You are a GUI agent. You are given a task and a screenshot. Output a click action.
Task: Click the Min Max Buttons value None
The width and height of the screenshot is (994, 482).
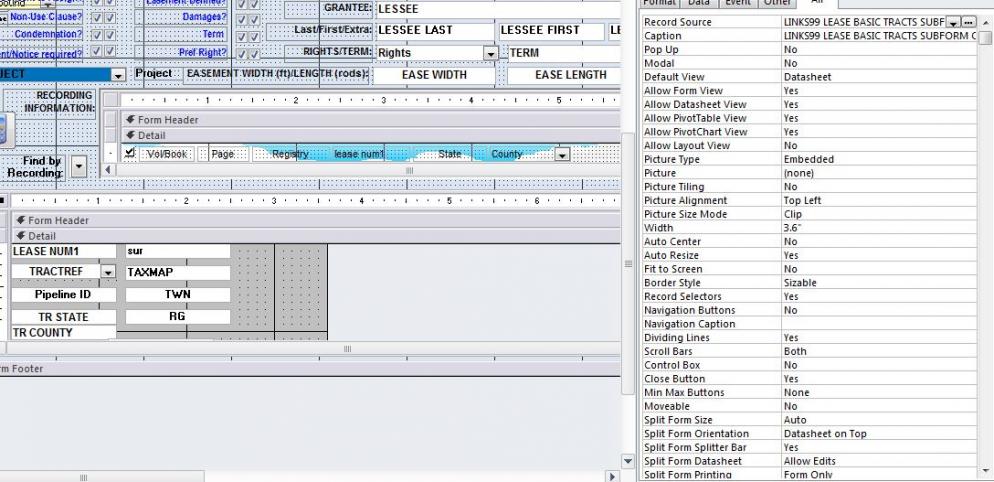coord(879,393)
